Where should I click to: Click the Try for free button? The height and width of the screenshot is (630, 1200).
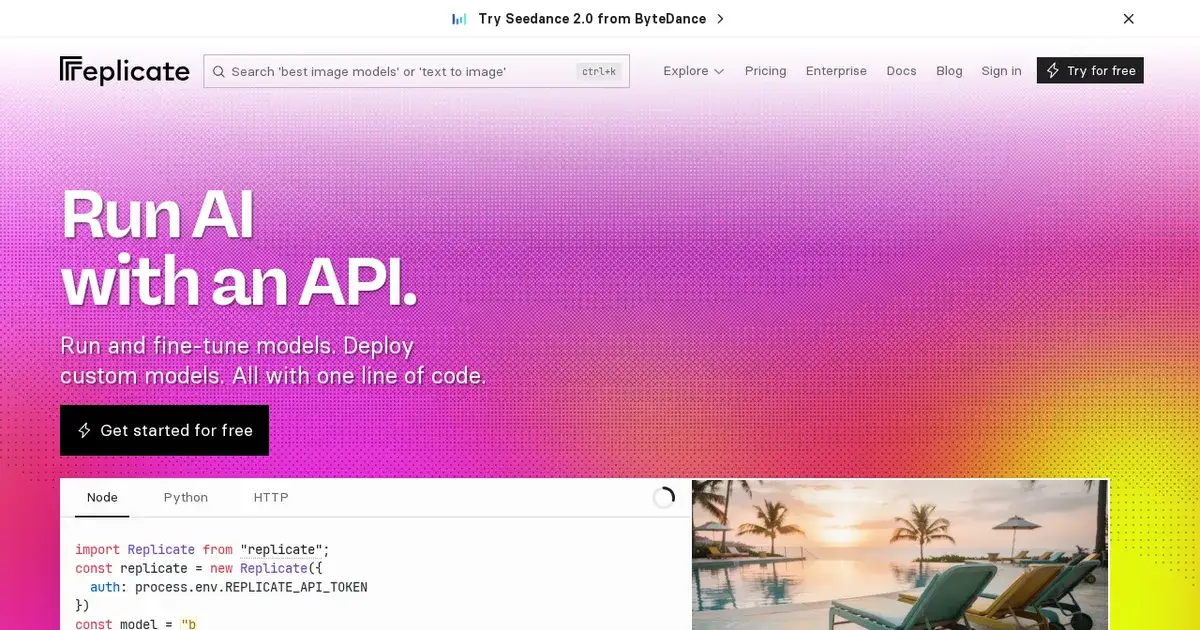1090,70
